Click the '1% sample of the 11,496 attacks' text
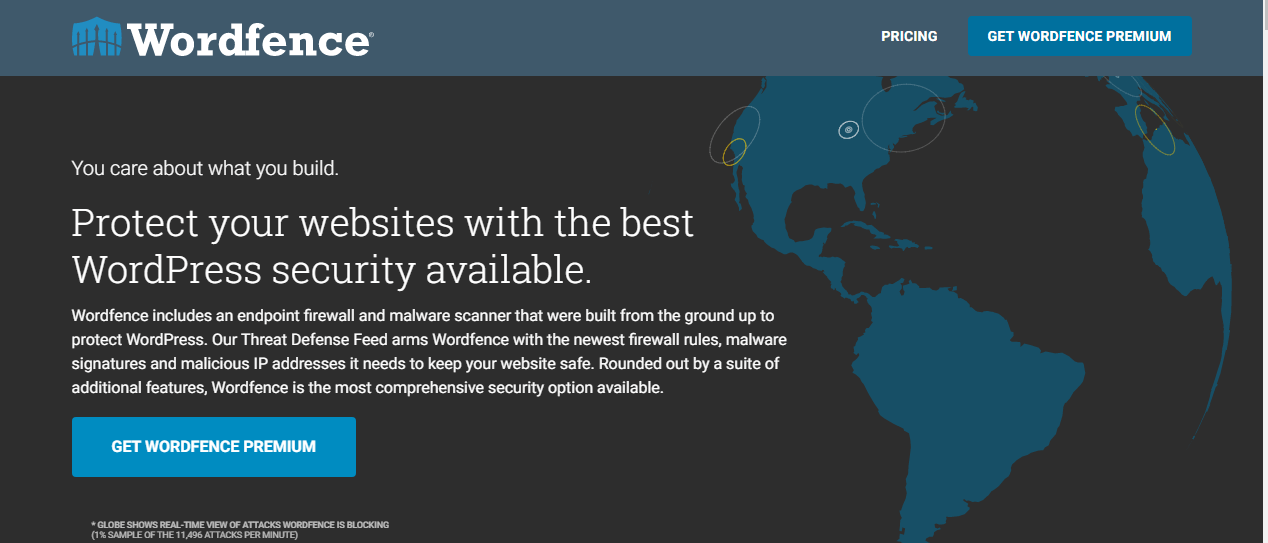 [194, 535]
